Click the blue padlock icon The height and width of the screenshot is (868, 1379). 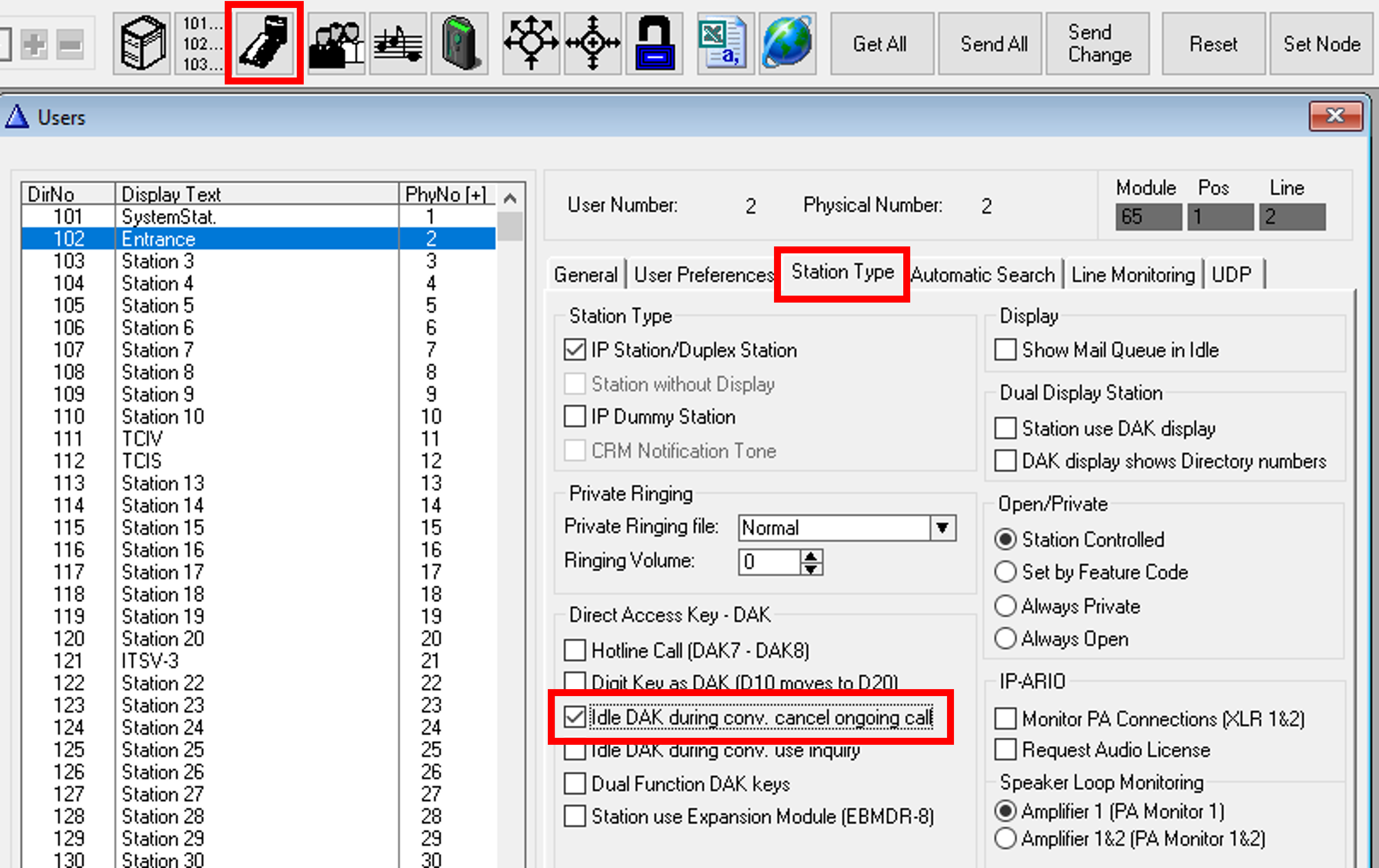[655, 44]
